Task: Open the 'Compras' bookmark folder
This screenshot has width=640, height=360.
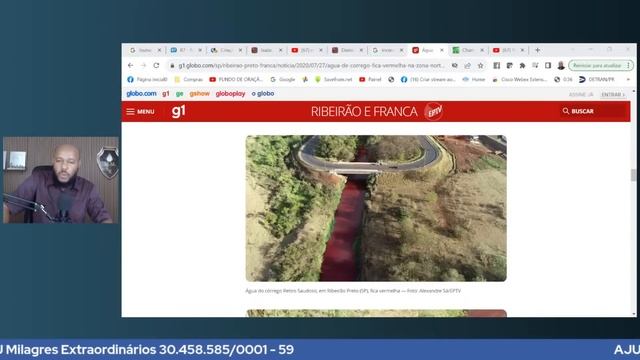Action: [189, 80]
